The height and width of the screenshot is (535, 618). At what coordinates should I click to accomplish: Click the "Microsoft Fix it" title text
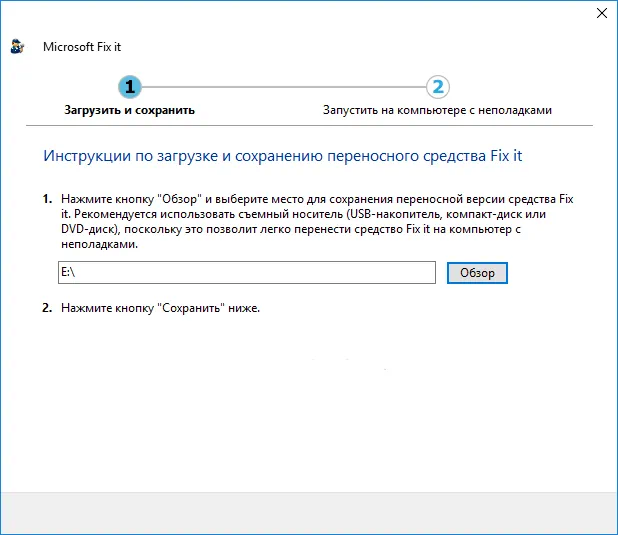coord(82,47)
